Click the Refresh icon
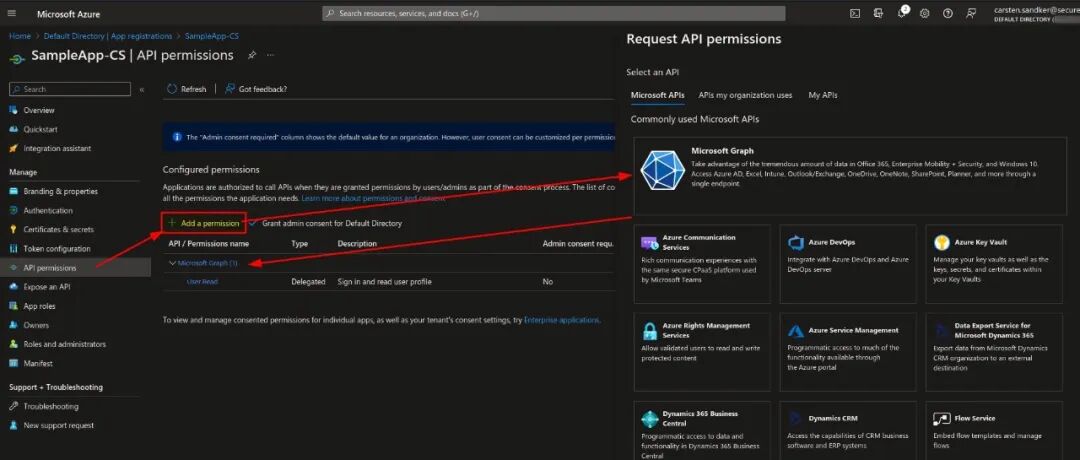This screenshot has width=1080, height=460. pos(172,89)
